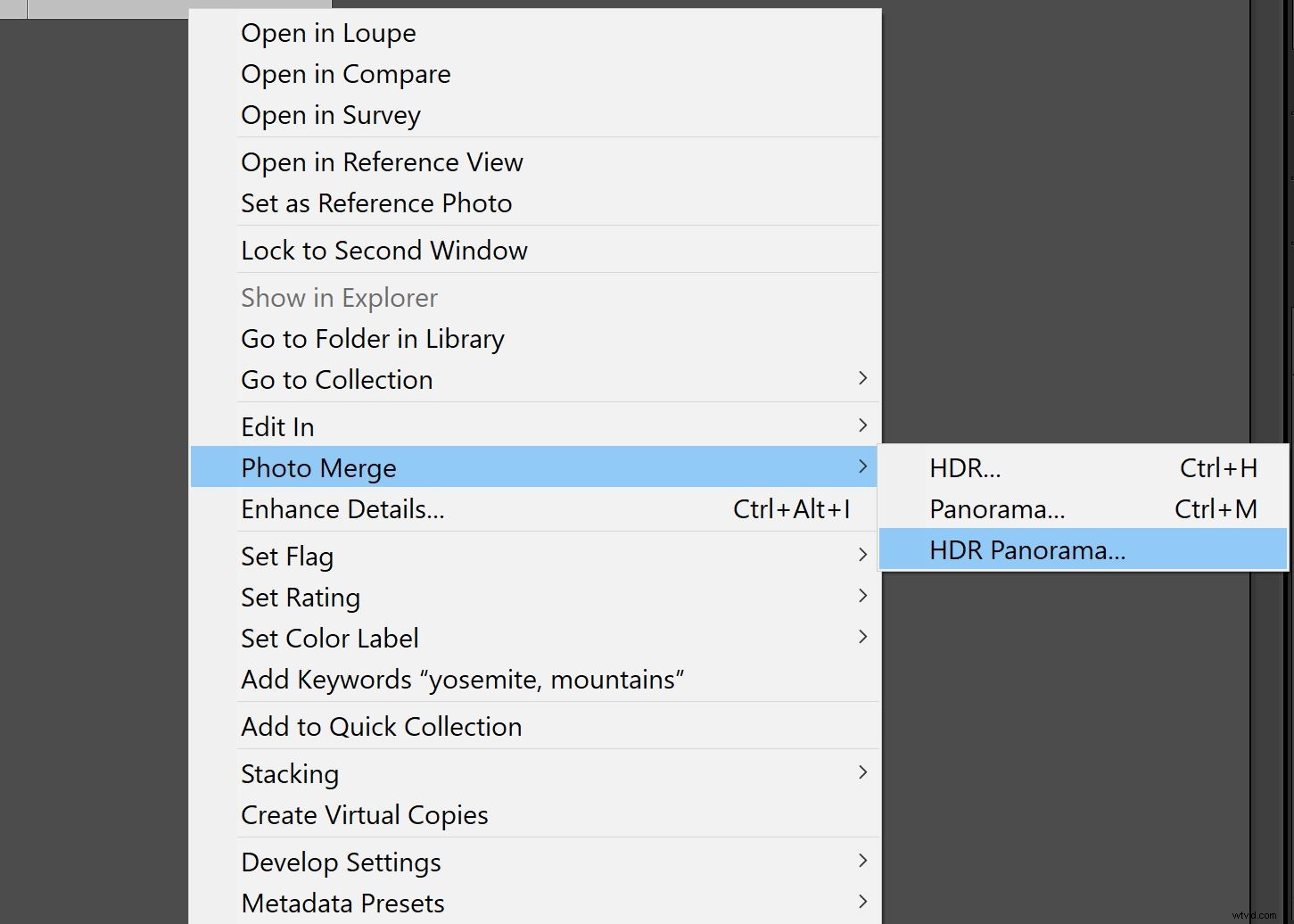Lock the photo to Second Window
This screenshot has height=924, width=1294.
pos(384,250)
